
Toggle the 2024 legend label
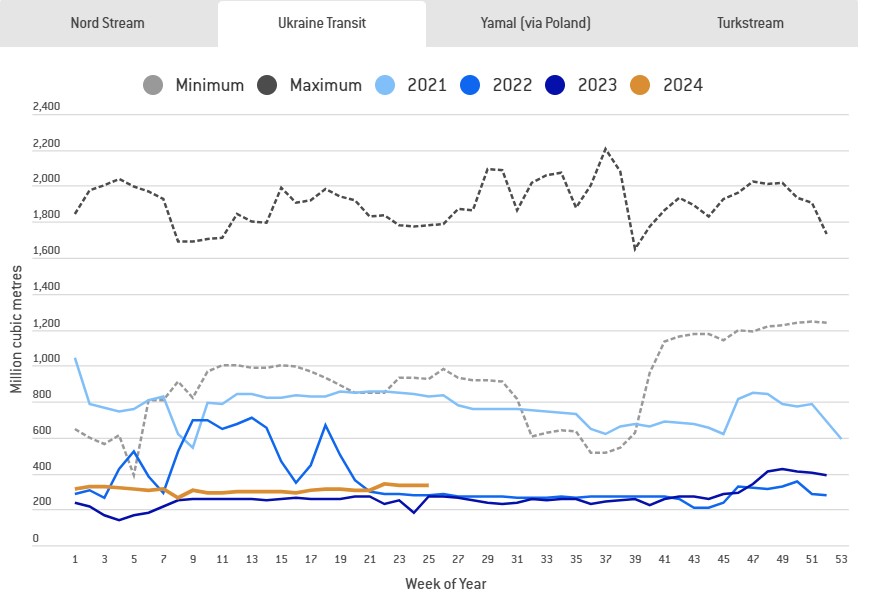683,85
